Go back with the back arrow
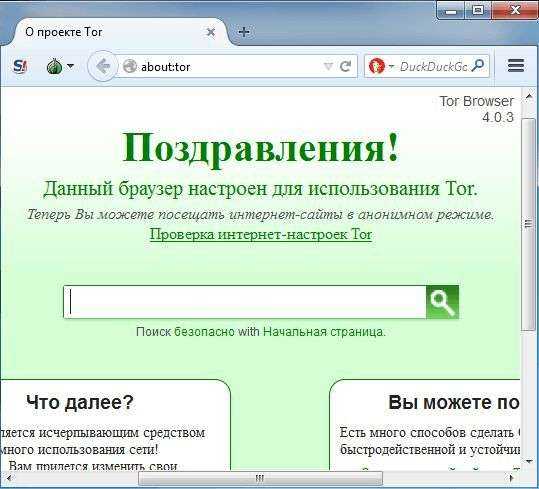Viewport: 539px width, 489px height. coord(102,66)
